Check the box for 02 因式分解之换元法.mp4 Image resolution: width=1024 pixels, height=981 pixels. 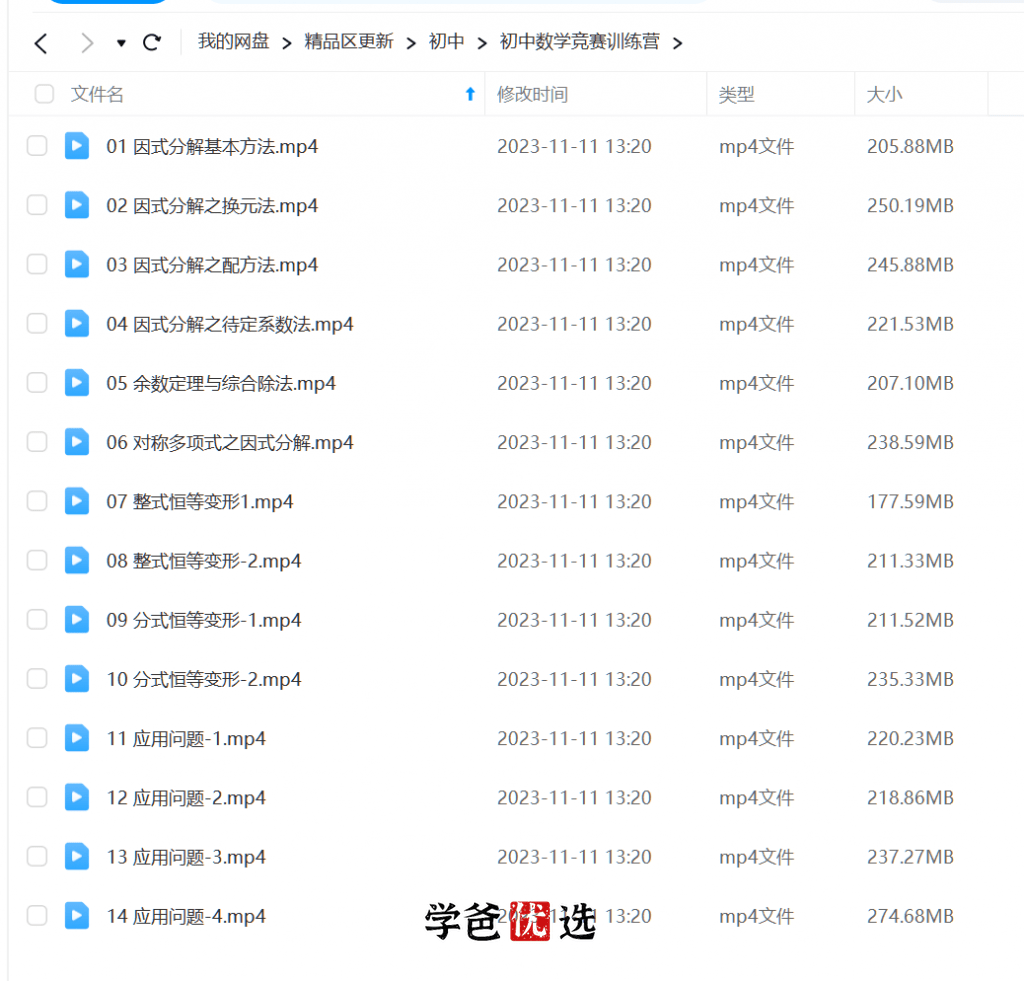coord(37,205)
